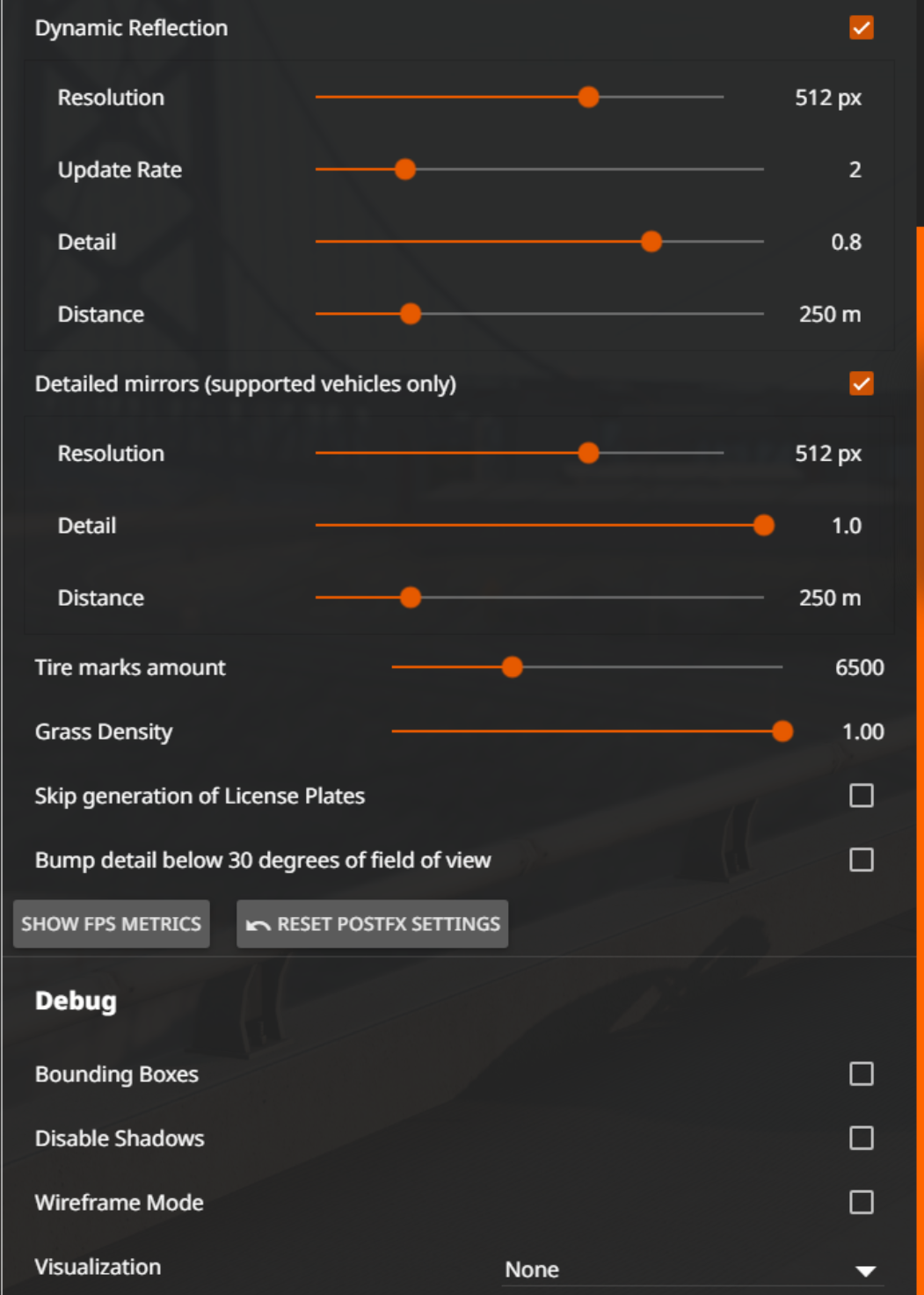
Task: Turn on Wireframe Mode
Action: 862,1203
